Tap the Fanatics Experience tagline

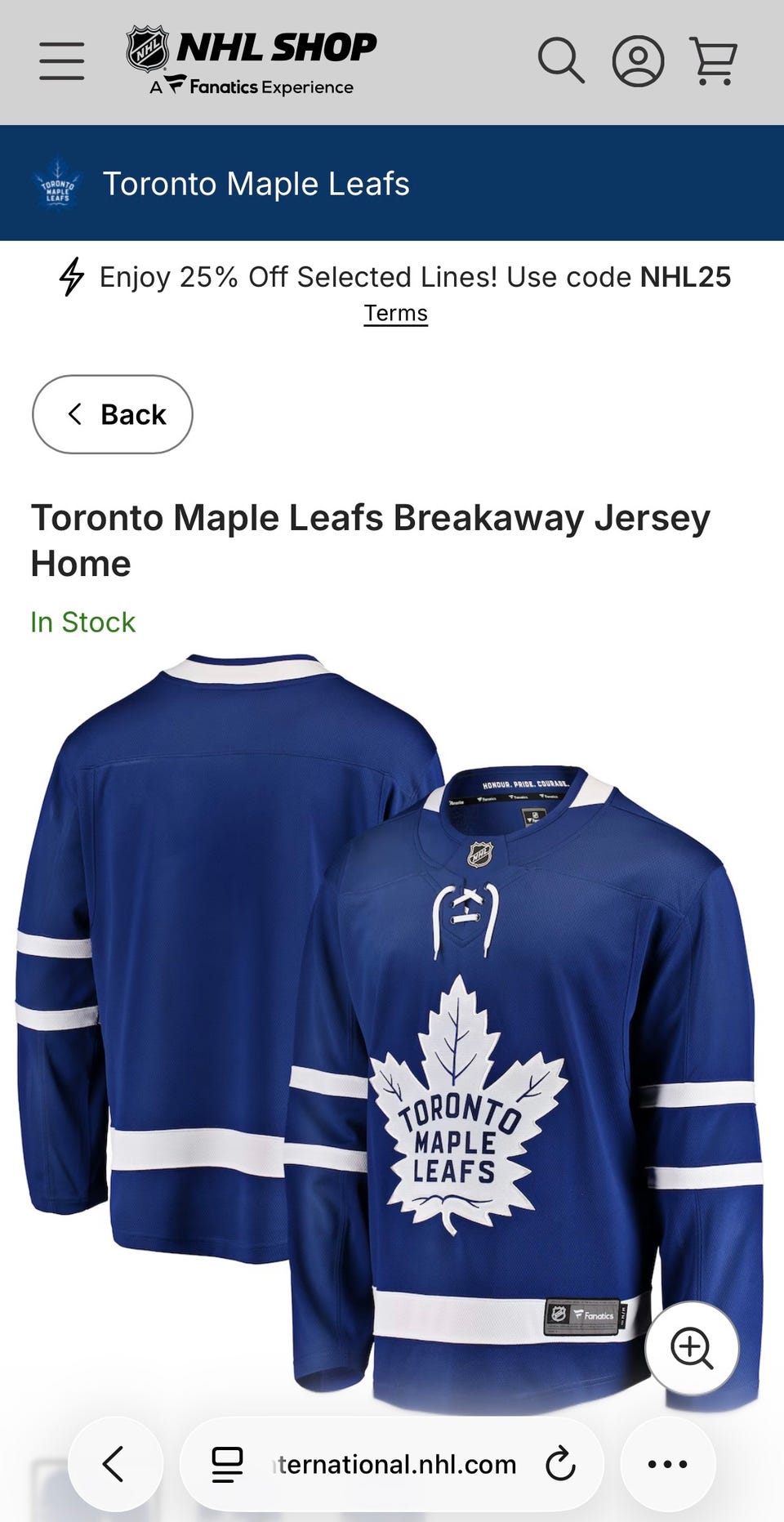(x=252, y=87)
